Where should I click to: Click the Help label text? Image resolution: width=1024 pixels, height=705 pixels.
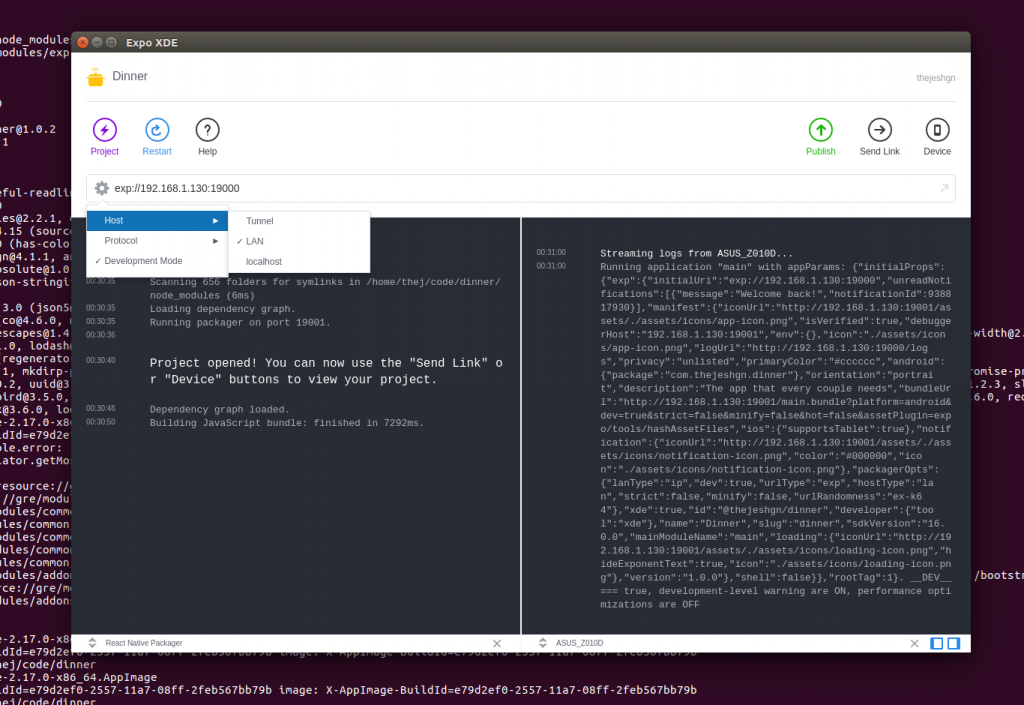[207, 151]
